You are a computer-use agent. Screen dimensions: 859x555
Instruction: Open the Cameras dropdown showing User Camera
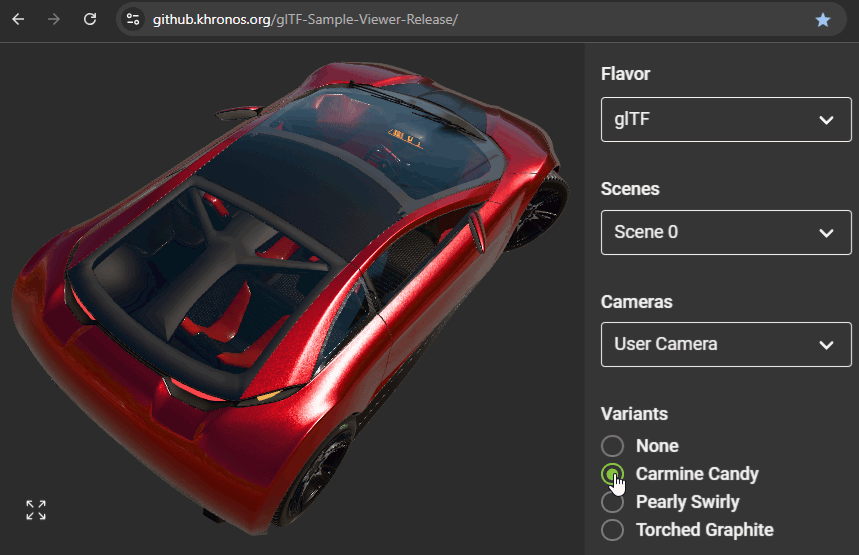coord(726,344)
